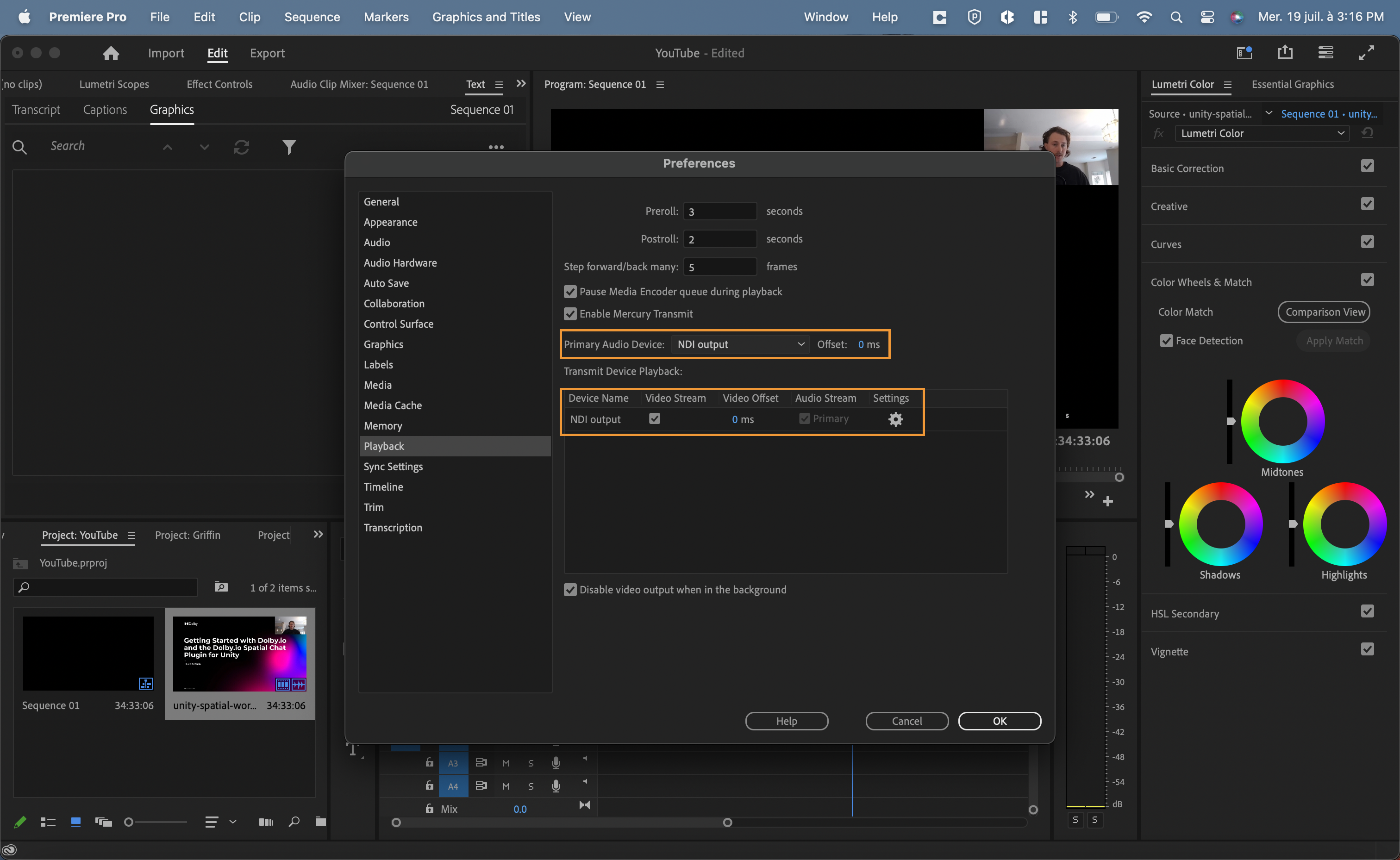Screen dimensions: 1400x860
Task: Select Audio Hardware preferences category
Action: point(400,263)
